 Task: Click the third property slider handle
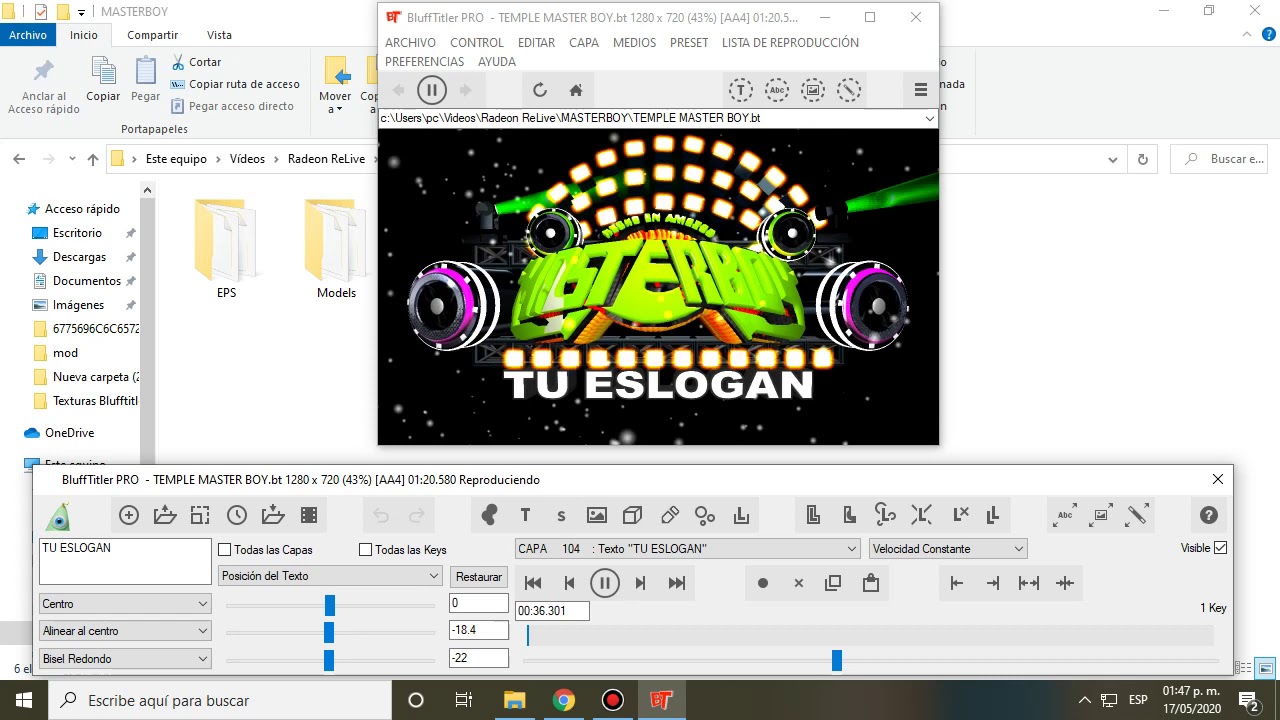tap(328, 660)
